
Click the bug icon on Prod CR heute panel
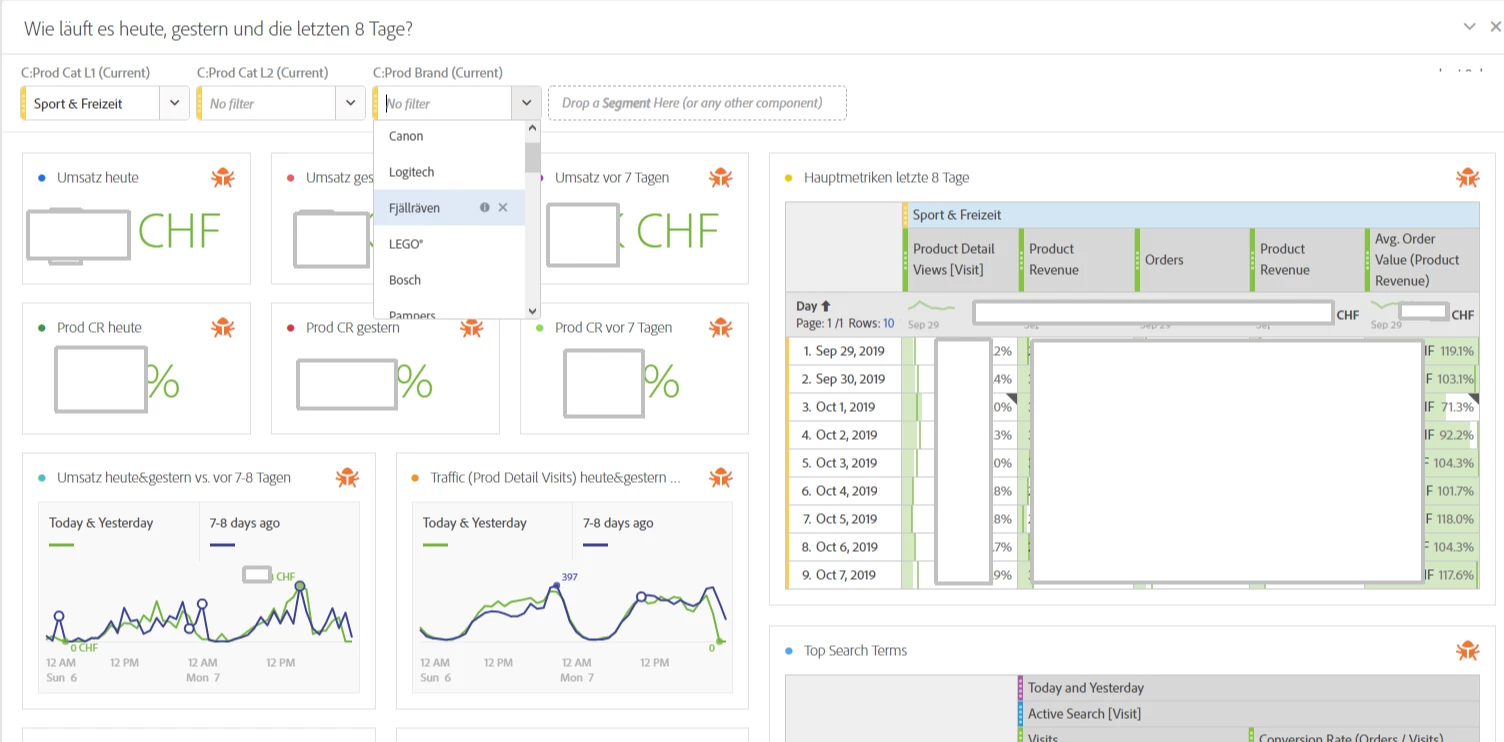[x=222, y=328]
